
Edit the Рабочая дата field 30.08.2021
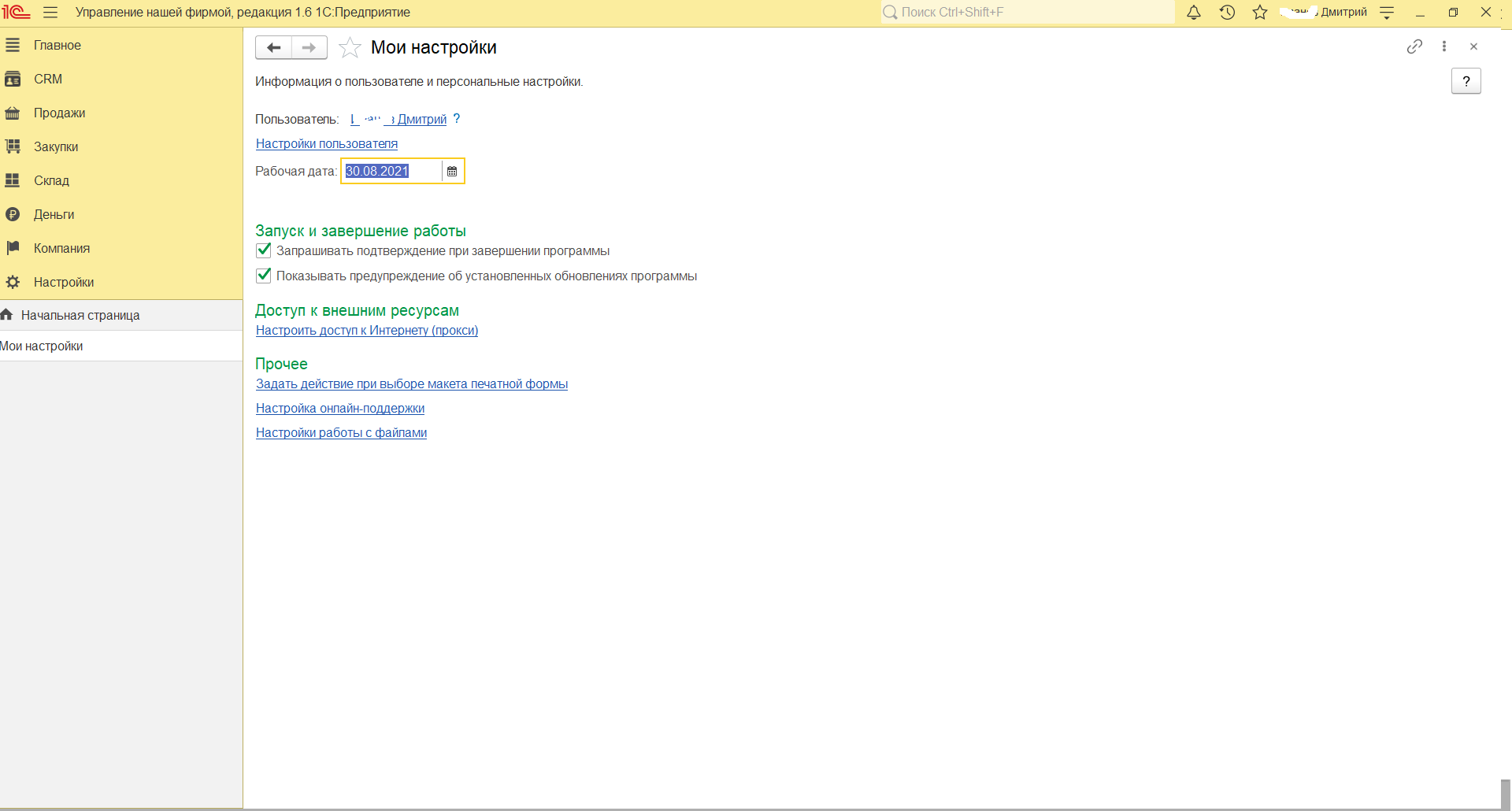coord(391,171)
